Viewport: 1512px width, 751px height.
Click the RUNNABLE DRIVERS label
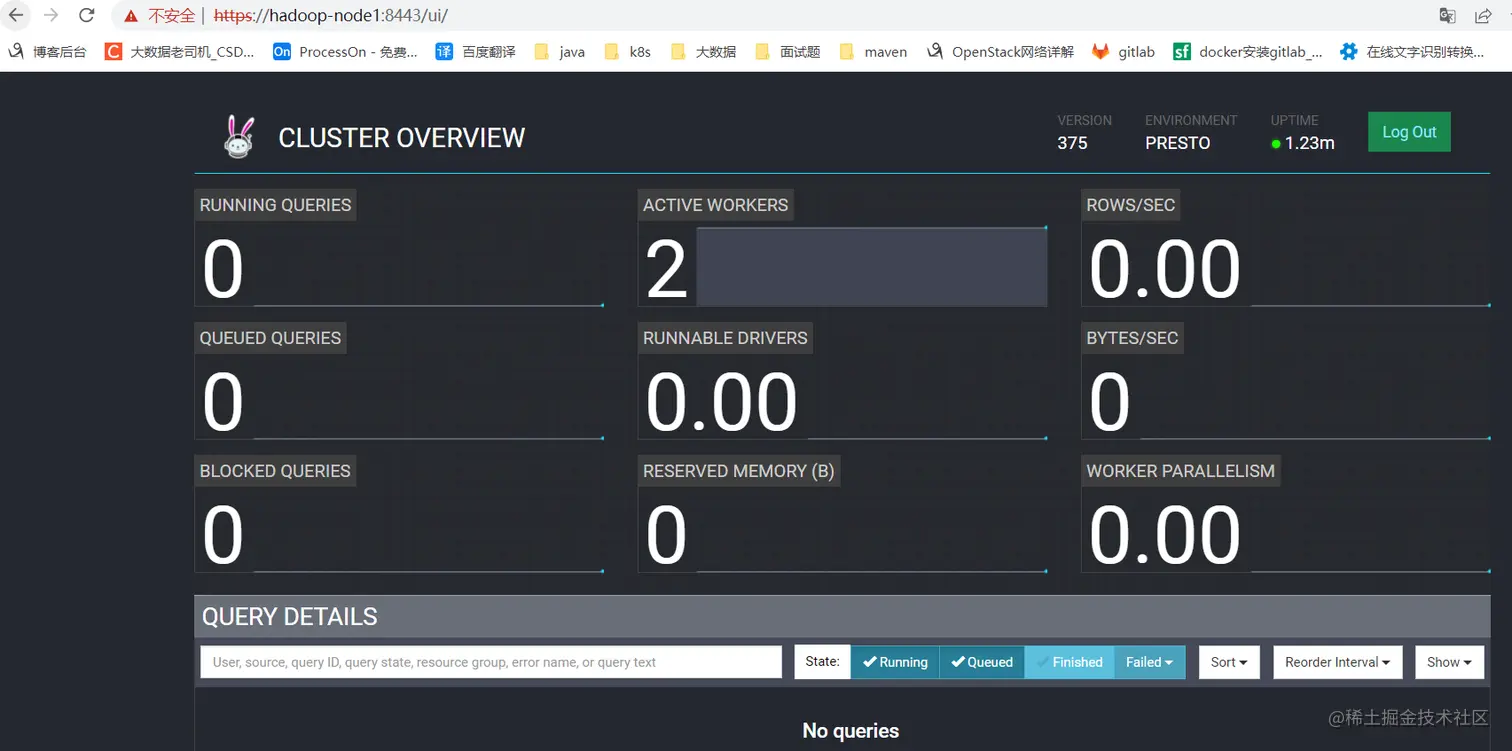[x=725, y=338]
